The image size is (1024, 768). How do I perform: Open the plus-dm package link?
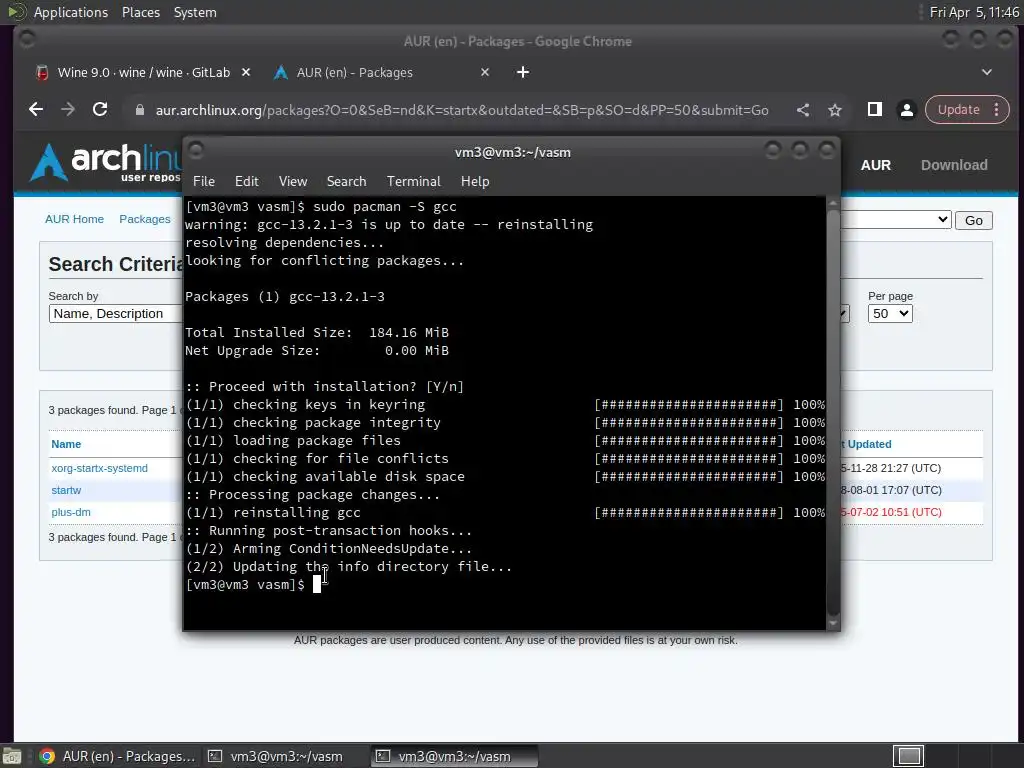(71, 513)
